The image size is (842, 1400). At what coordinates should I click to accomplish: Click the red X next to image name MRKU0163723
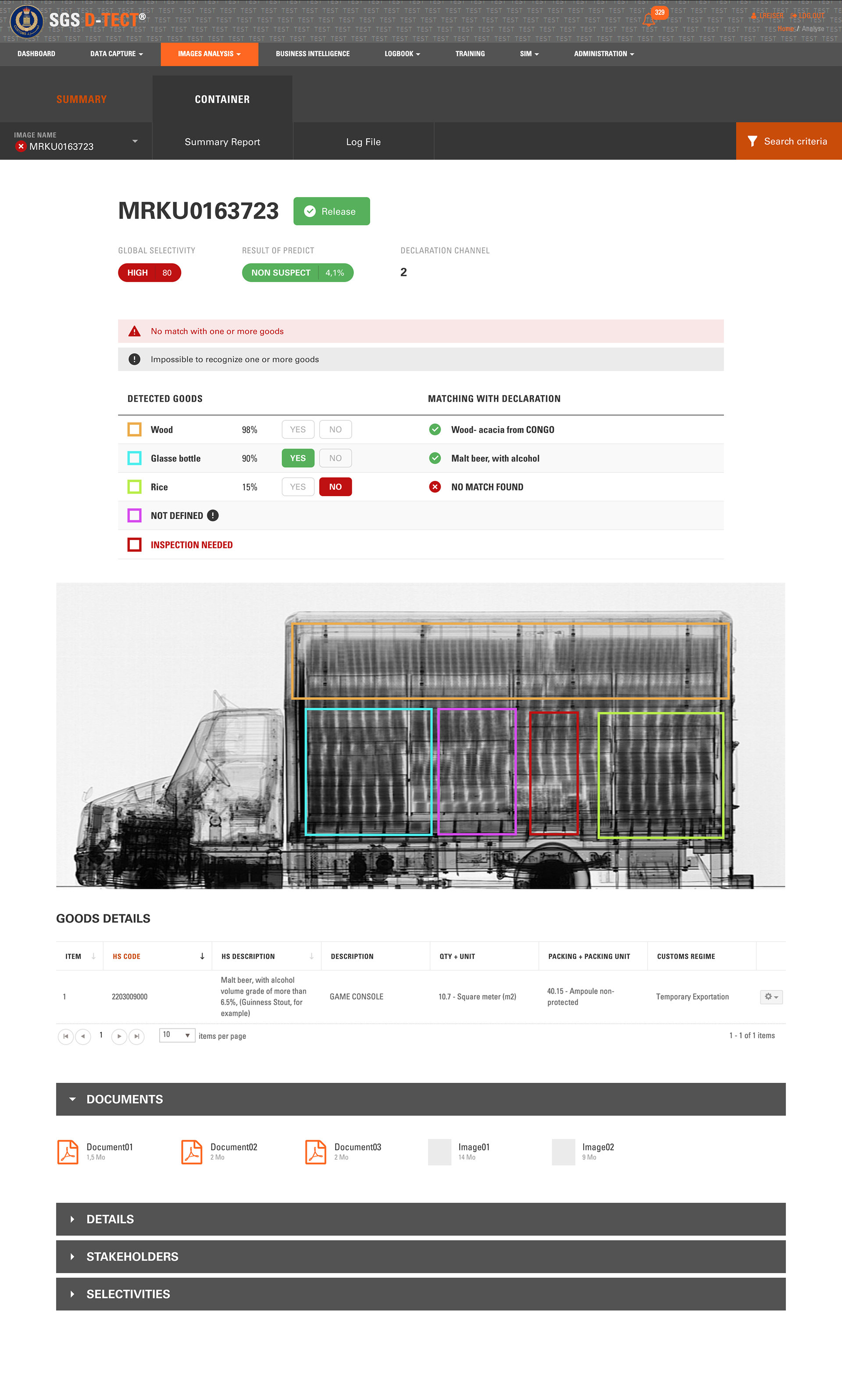tap(21, 147)
